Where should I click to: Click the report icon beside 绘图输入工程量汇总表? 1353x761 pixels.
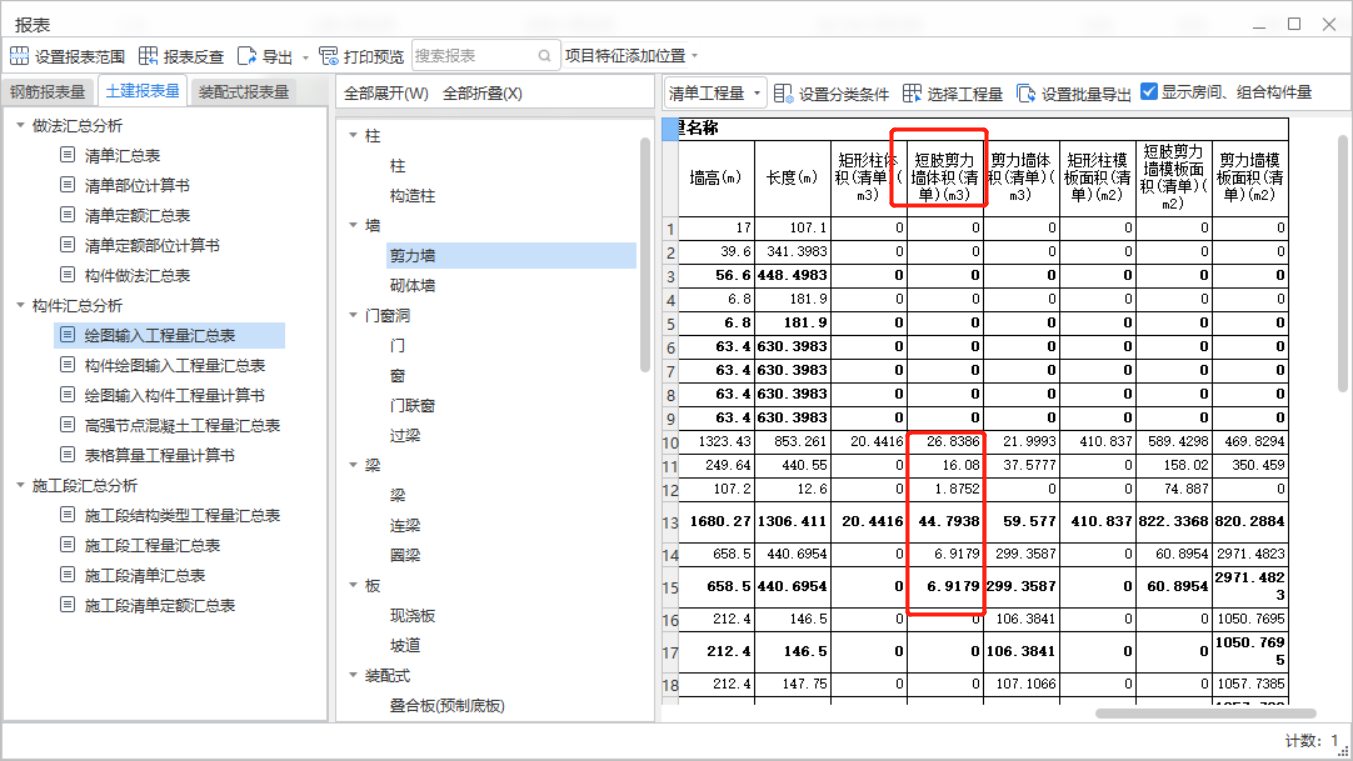[67, 335]
